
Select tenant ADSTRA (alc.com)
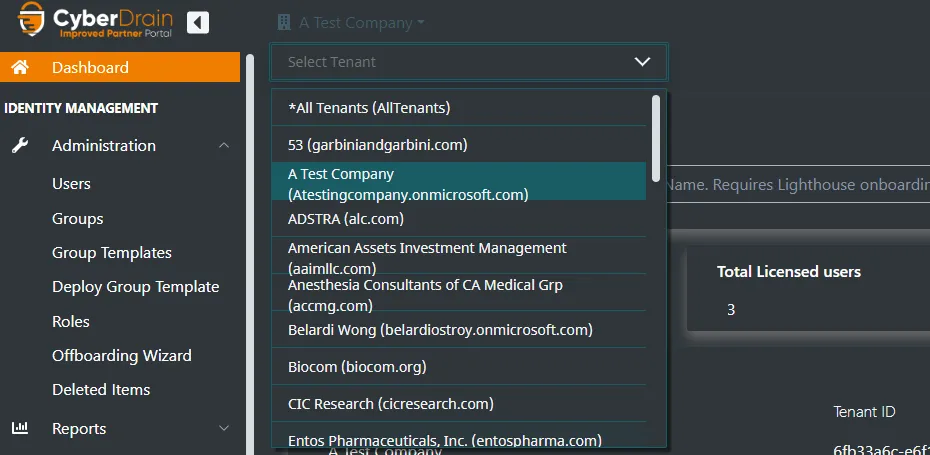458,218
